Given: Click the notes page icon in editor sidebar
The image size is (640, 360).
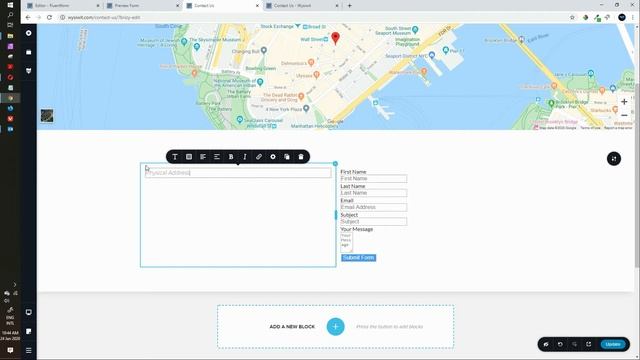Looking at the screenshot, I should pos(29,331).
